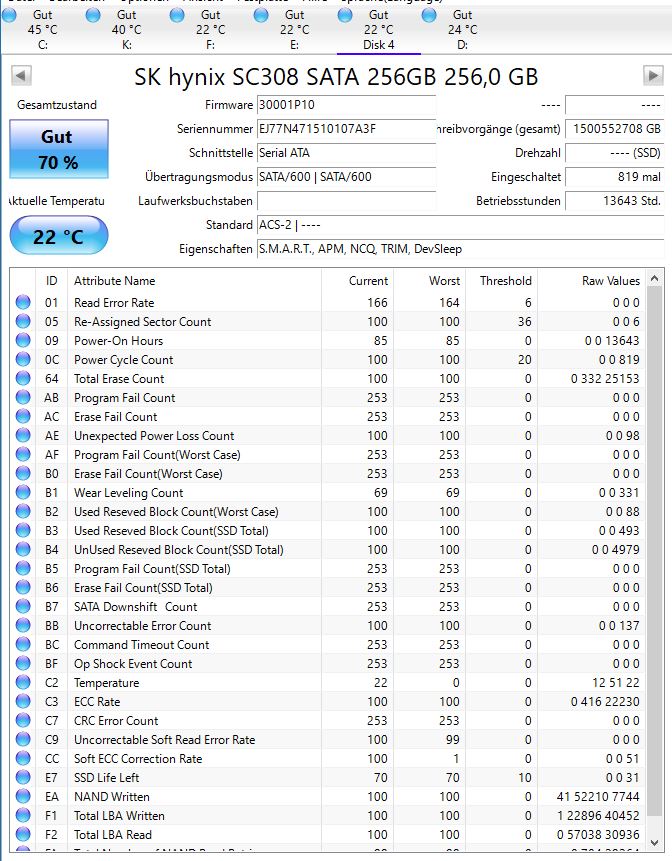Viewport: 672px width, 861px height.
Task: Click the status icon of ECC Rate
Action: point(23,701)
